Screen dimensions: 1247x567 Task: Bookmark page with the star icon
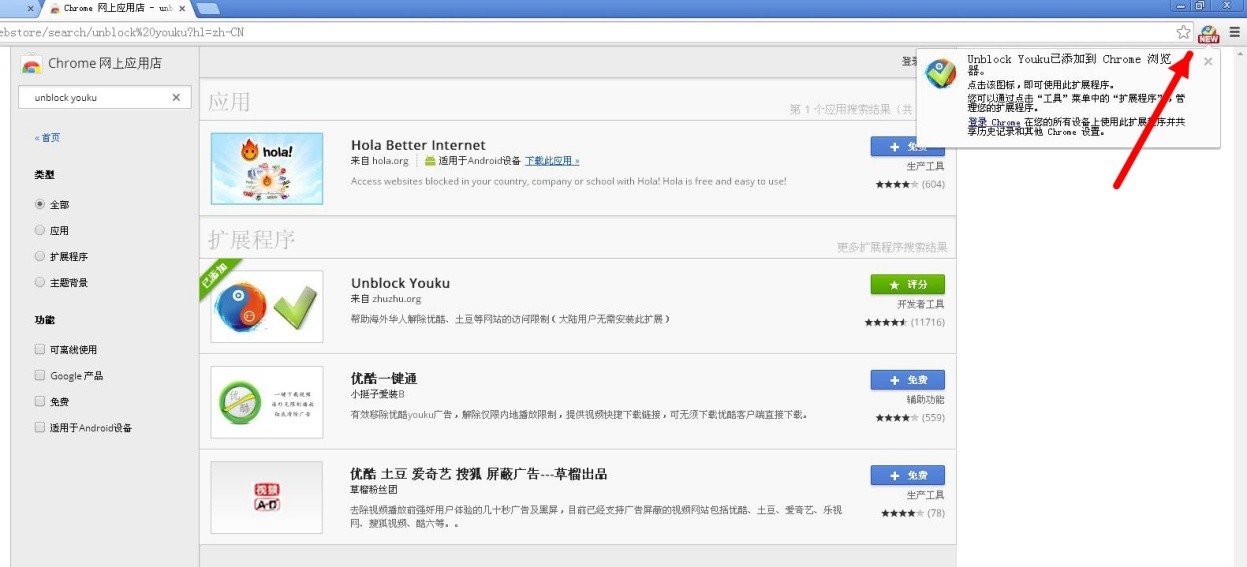click(1183, 32)
